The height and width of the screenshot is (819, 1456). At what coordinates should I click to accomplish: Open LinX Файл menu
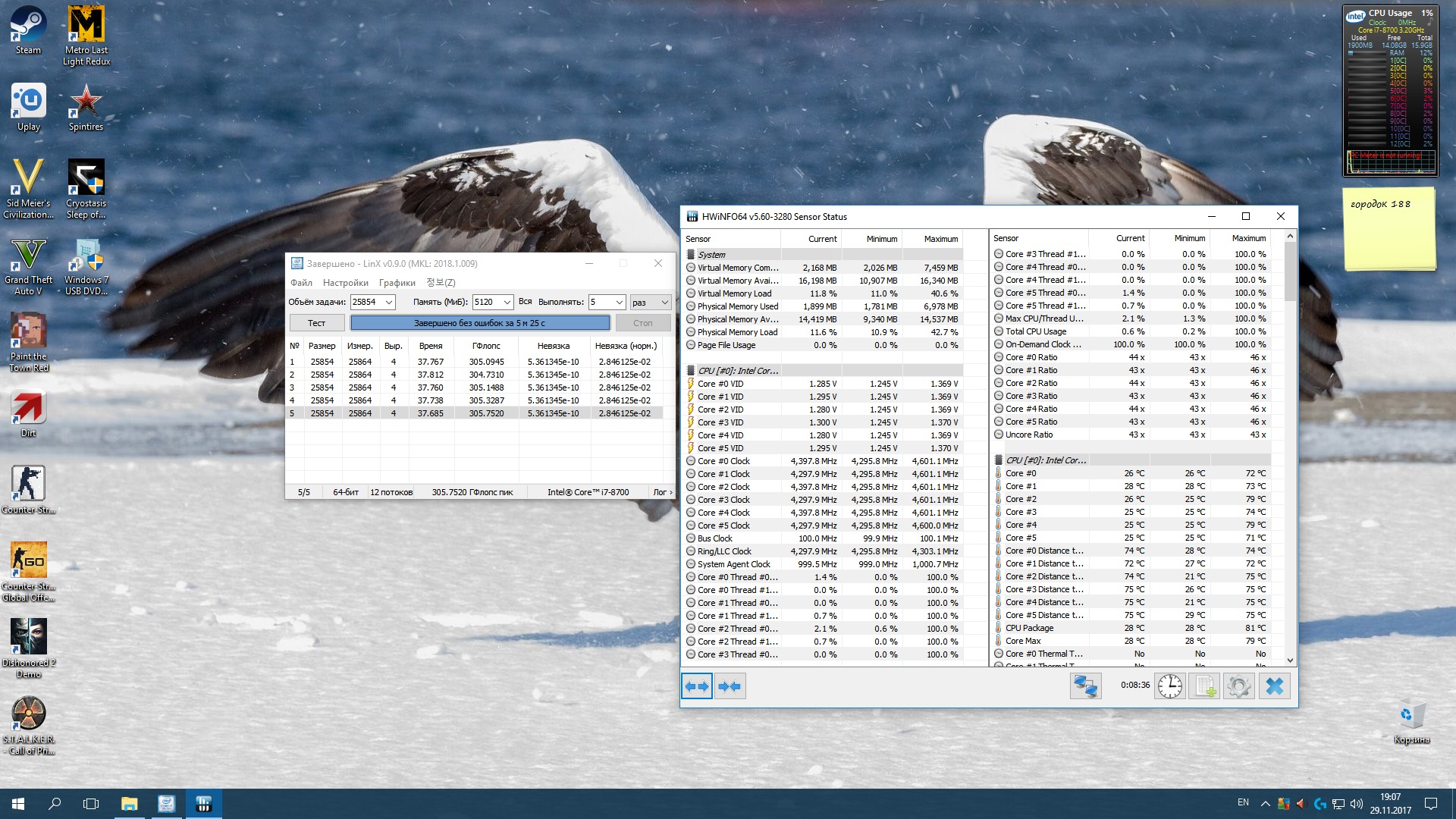tap(301, 283)
